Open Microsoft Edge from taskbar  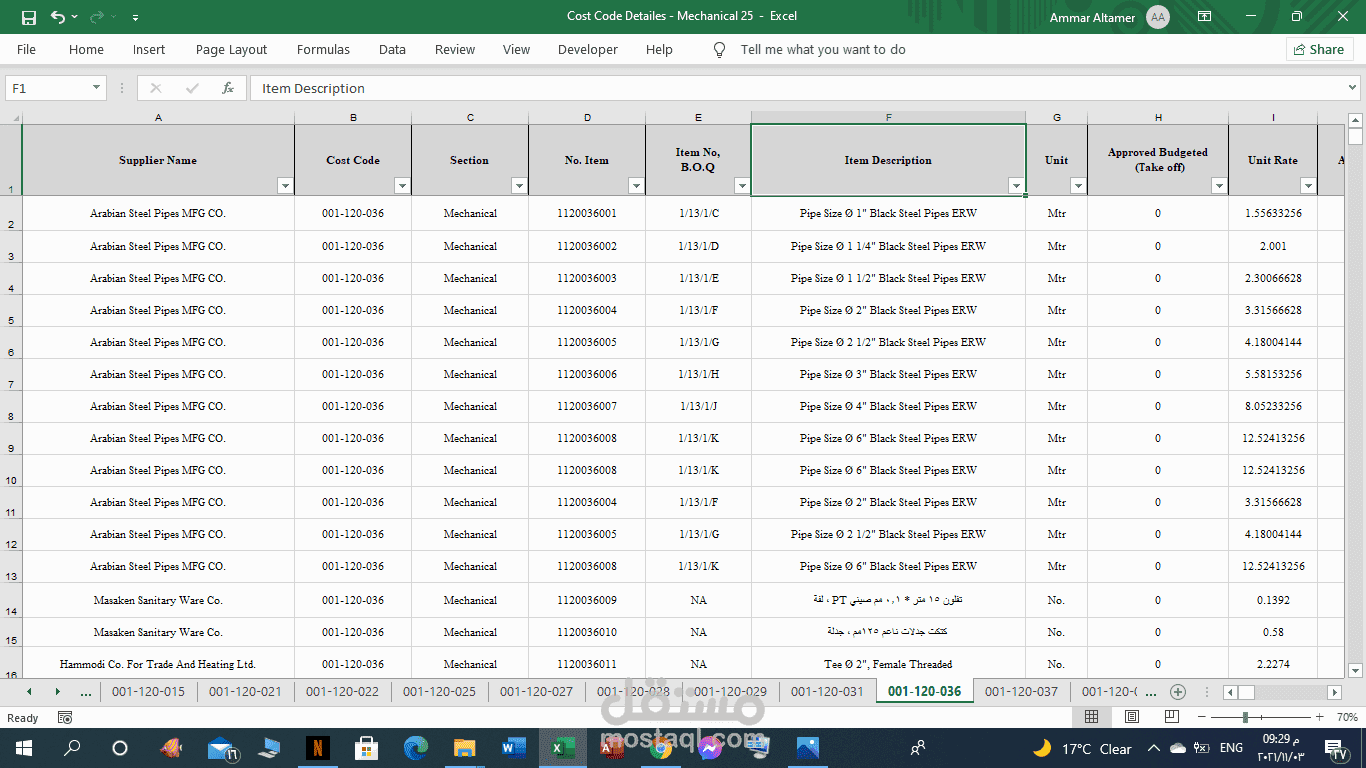(415, 748)
